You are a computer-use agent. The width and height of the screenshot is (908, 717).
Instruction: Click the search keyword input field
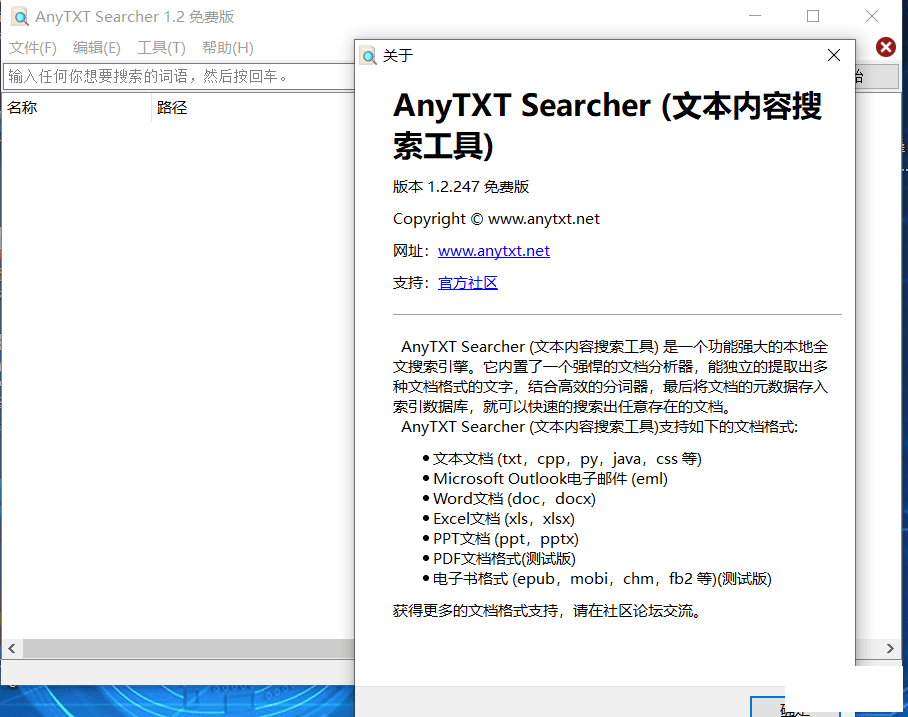click(178, 76)
